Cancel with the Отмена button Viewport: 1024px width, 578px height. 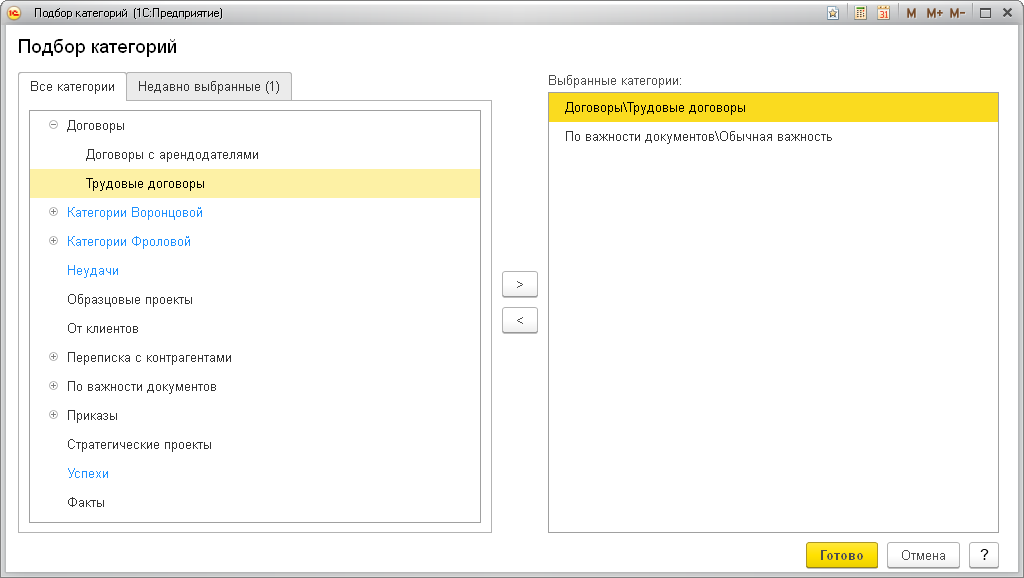pyautogui.click(x=923, y=555)
